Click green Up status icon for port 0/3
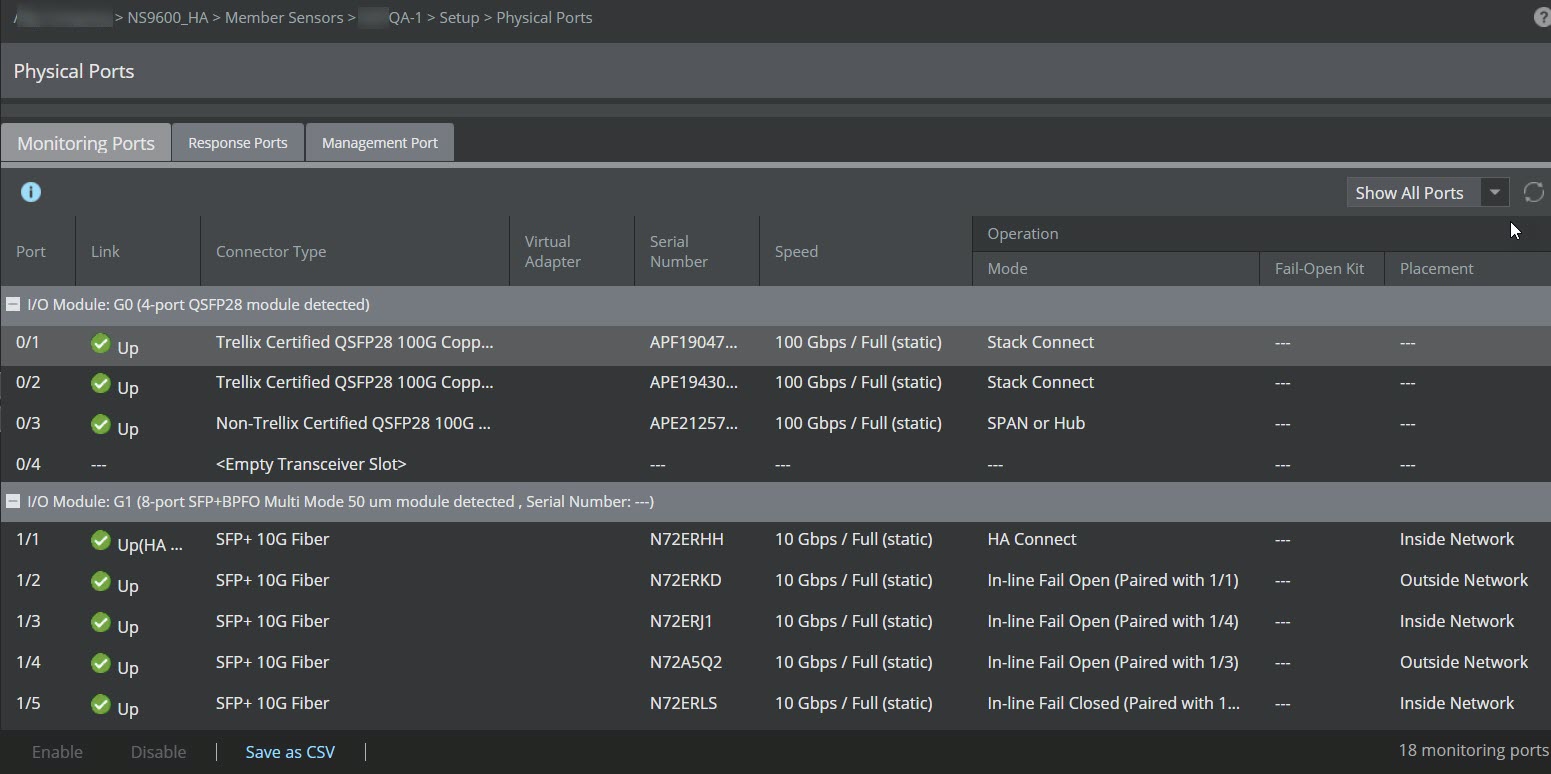This screenshot has width=1551, height=774. 100,424
